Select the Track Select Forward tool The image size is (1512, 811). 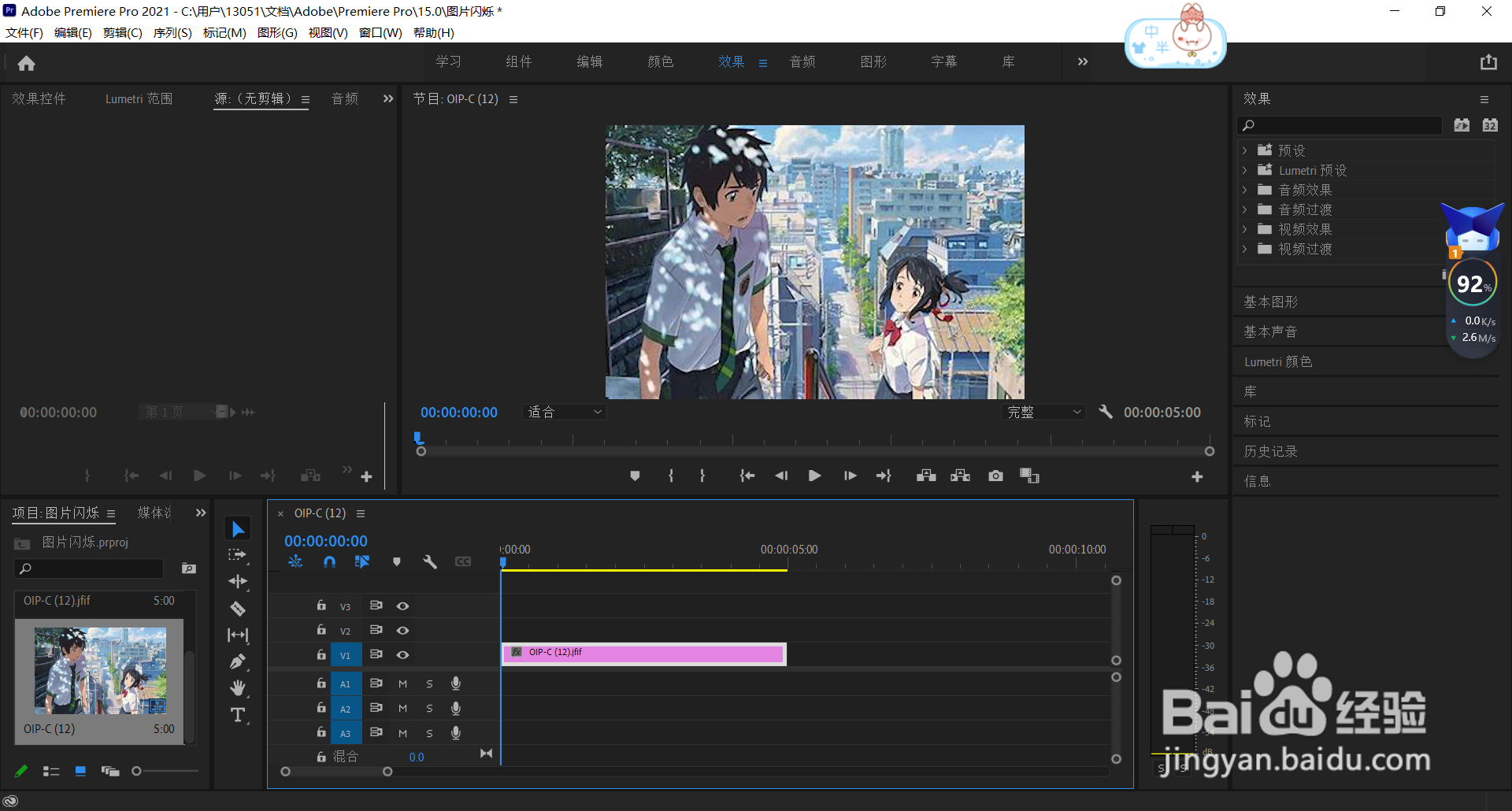coord(237,555)
